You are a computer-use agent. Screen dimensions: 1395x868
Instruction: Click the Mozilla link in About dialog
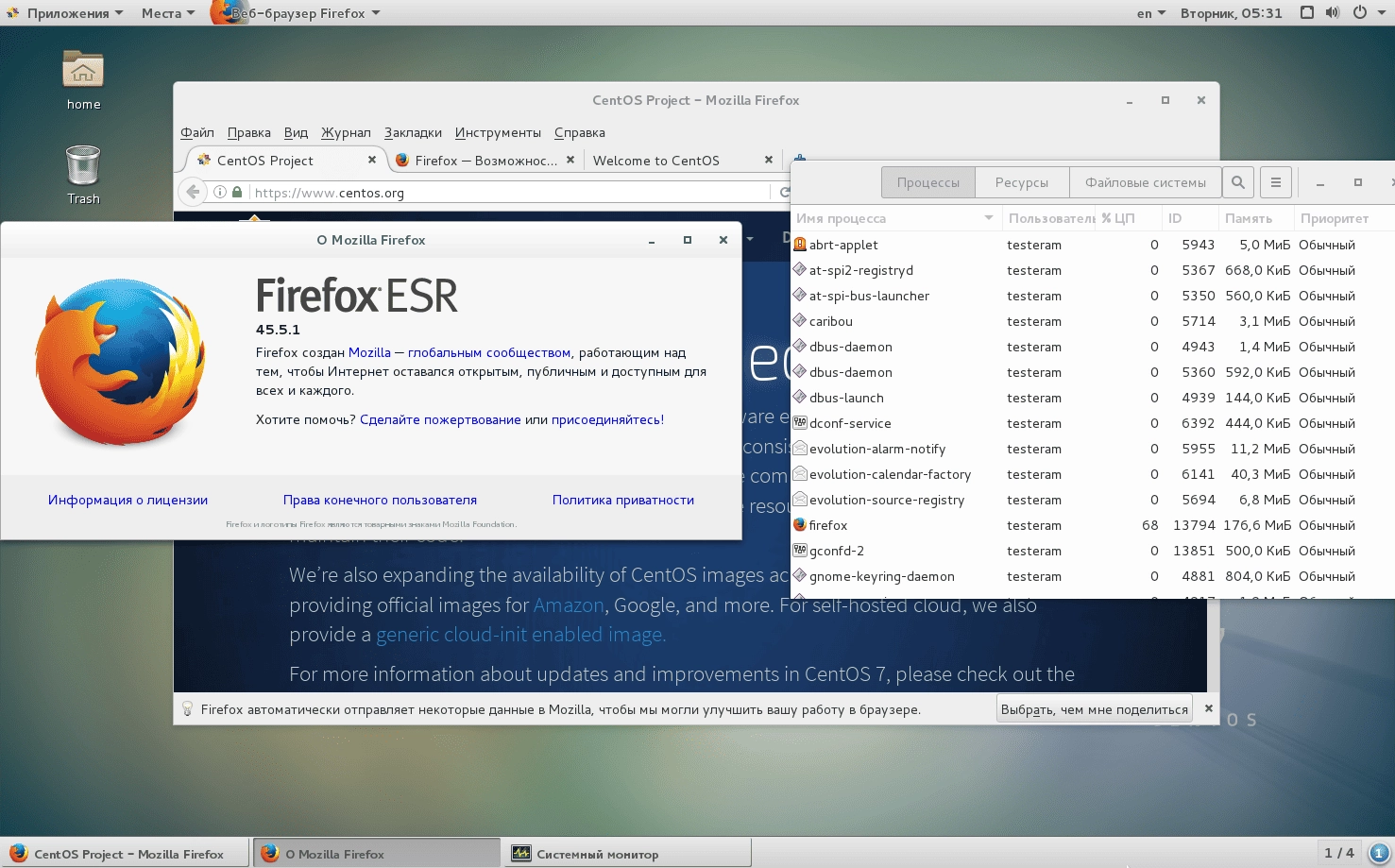[x=369, y=352]
